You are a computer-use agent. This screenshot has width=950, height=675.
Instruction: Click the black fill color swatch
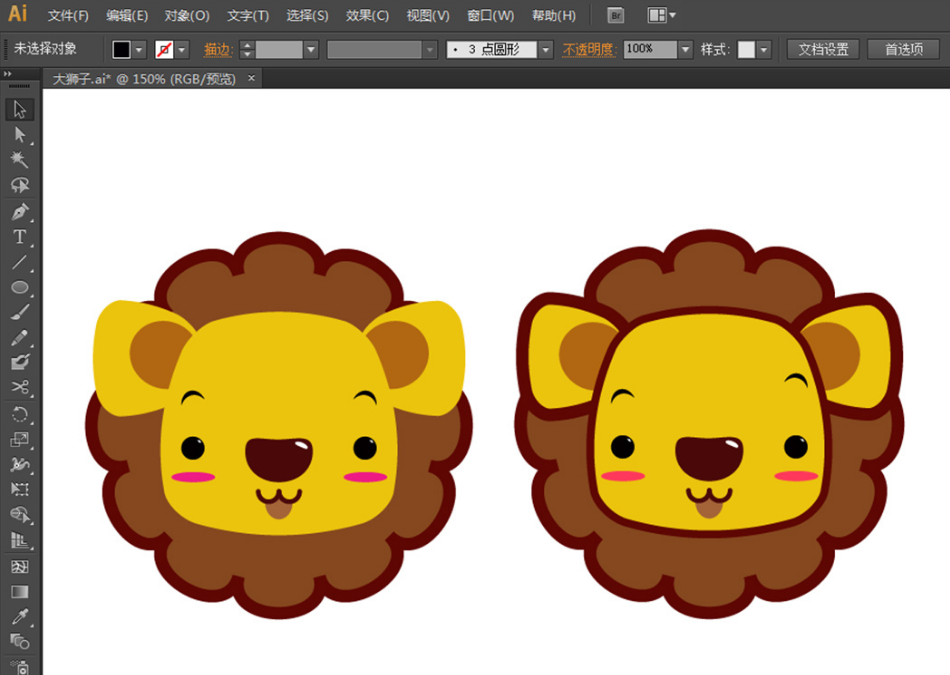121,50
